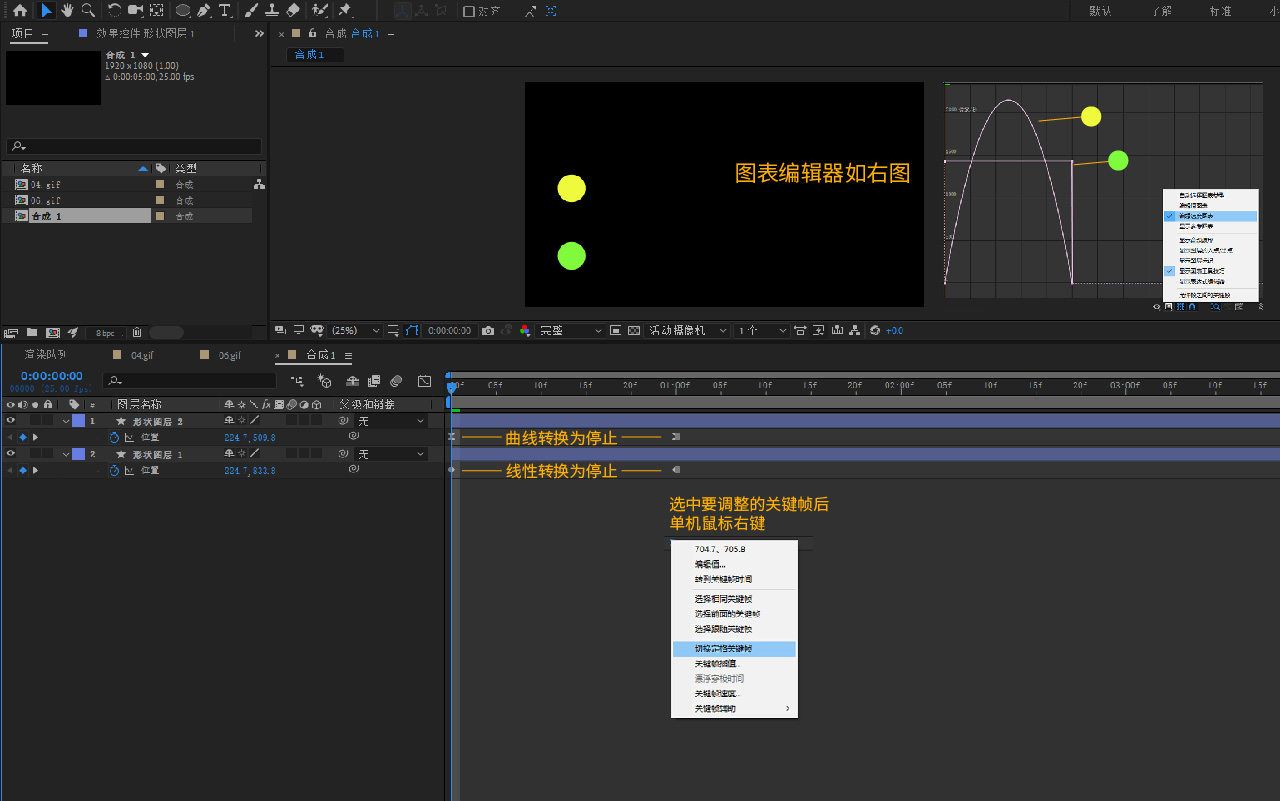1280x801 pixels.
Task: Choose 关键帧辅助 in the context menu
Action: (734, 708)
